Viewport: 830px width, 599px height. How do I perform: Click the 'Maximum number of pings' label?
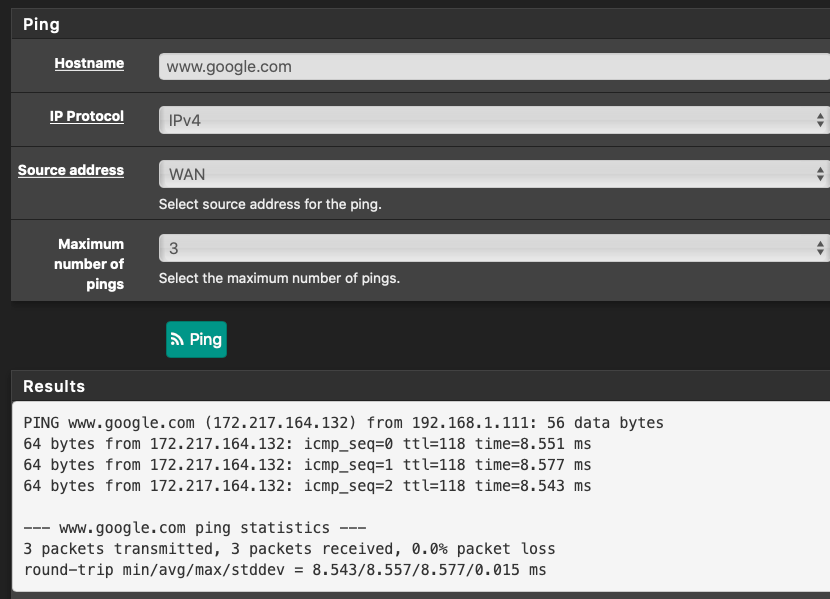tap(89, 264)
